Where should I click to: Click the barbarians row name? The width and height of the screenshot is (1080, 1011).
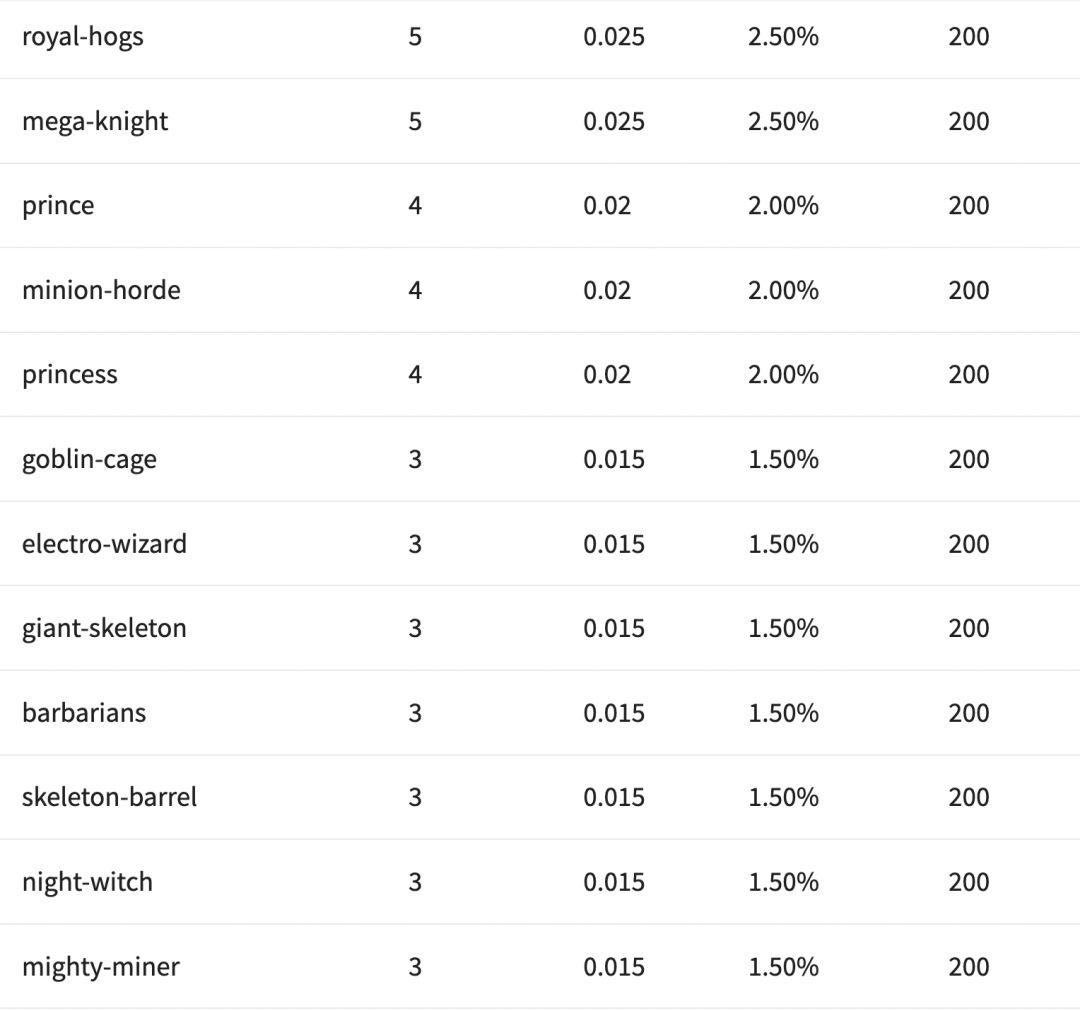84,713
